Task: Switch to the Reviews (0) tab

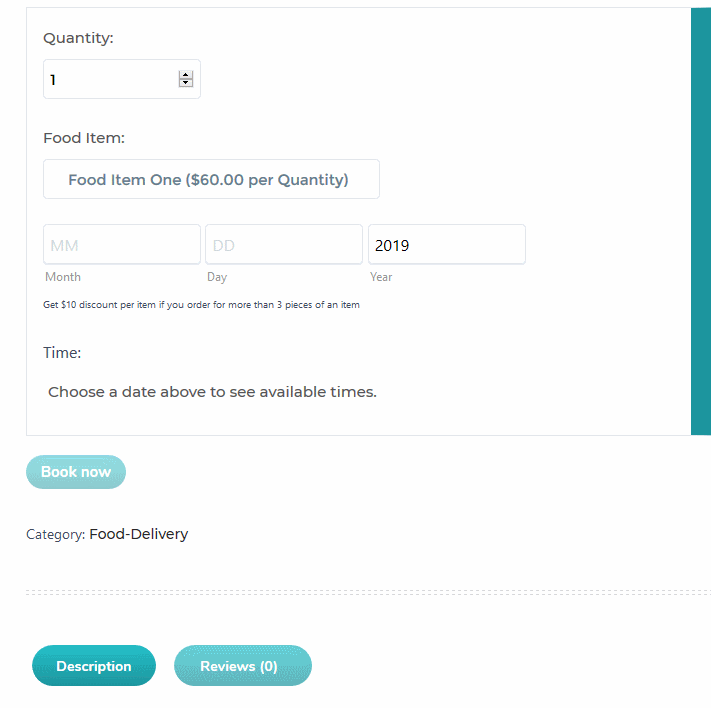Action: click(243, 665)
